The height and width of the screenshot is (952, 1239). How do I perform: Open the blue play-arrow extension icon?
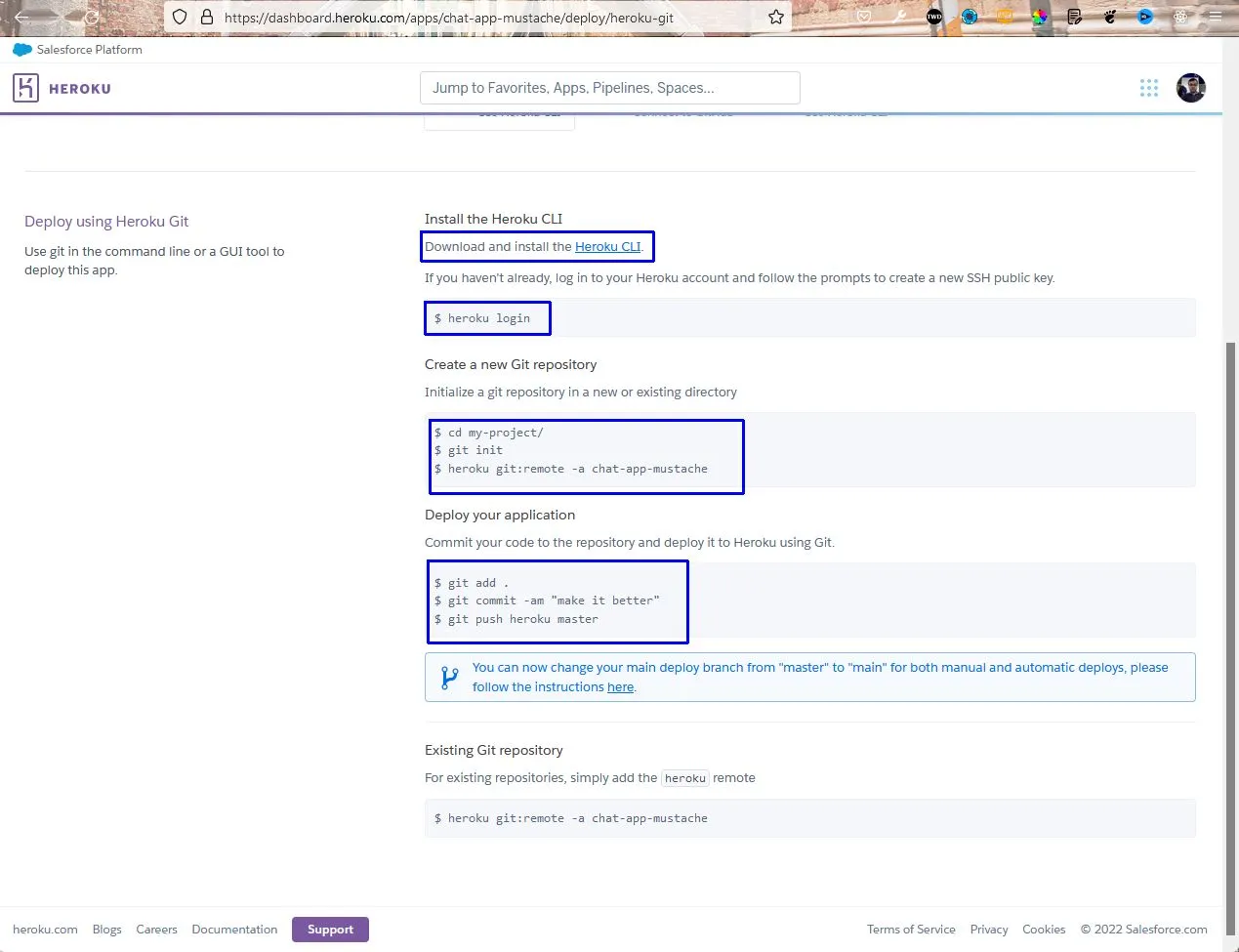pos(1145,17)
